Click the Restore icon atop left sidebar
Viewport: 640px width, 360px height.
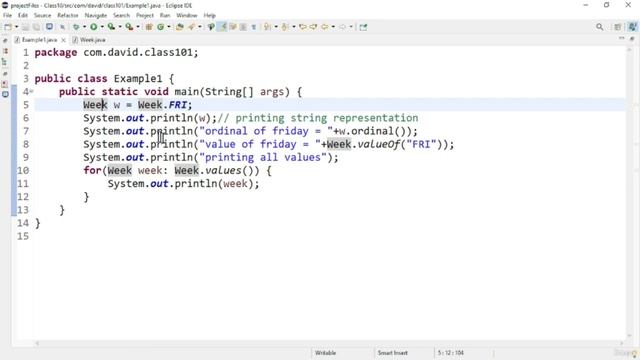[x=5, y=41]
